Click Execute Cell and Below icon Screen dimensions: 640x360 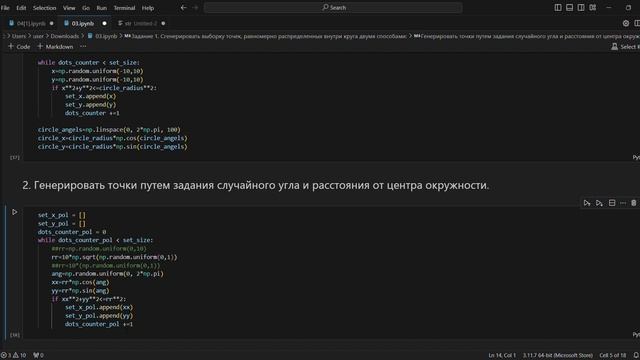(599, 203)
